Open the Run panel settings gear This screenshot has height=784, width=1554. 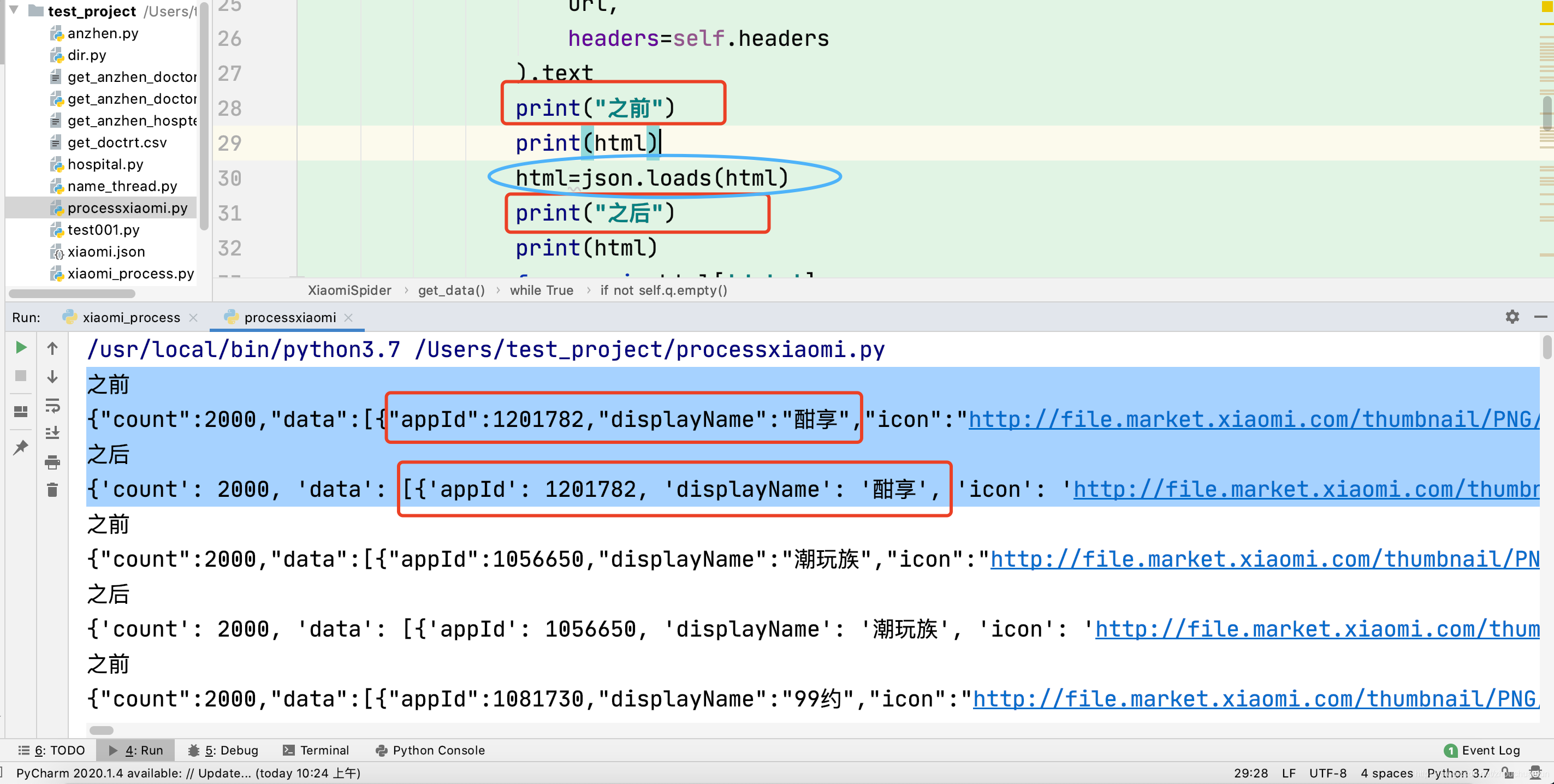tap(1512, 317)
